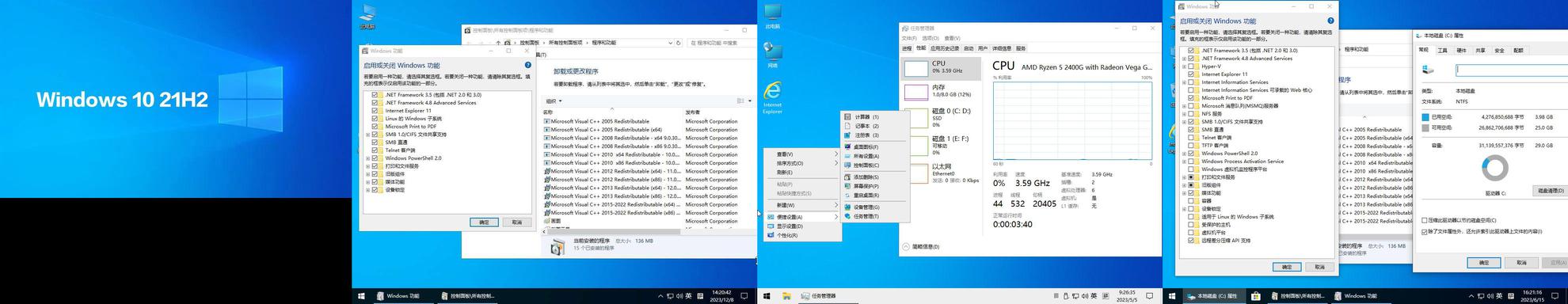Expand Internet Information Services node
This screenshot has height=304, width=1568.
point(1184,82)
